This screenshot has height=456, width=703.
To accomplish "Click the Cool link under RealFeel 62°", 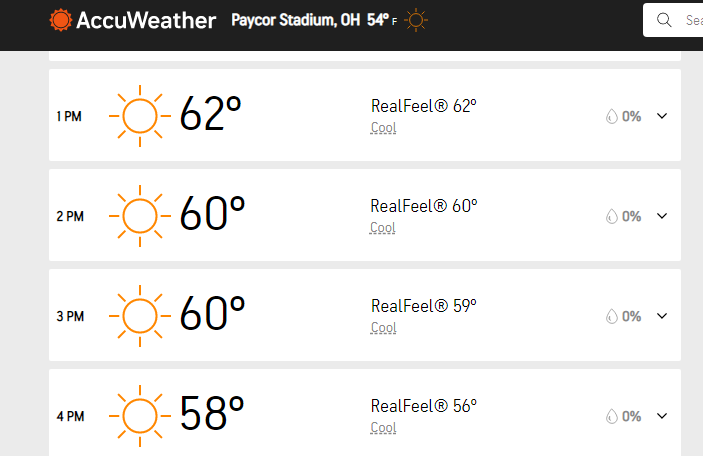I will 383,128.
